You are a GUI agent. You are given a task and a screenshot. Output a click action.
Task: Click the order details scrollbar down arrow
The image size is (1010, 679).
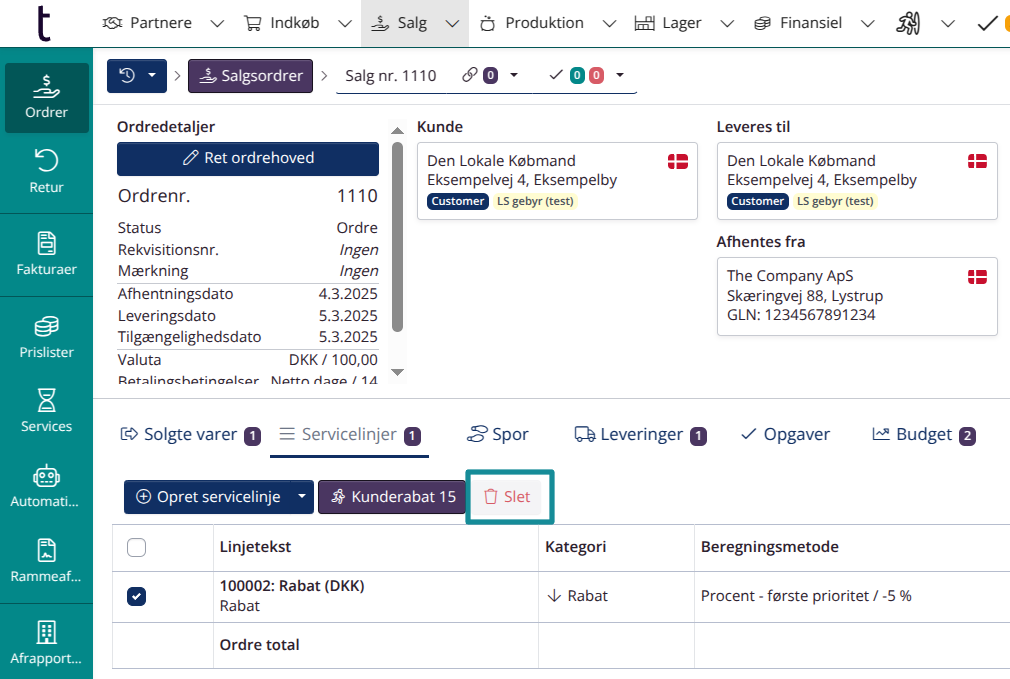pyautogui.click(x=397, y=372)
